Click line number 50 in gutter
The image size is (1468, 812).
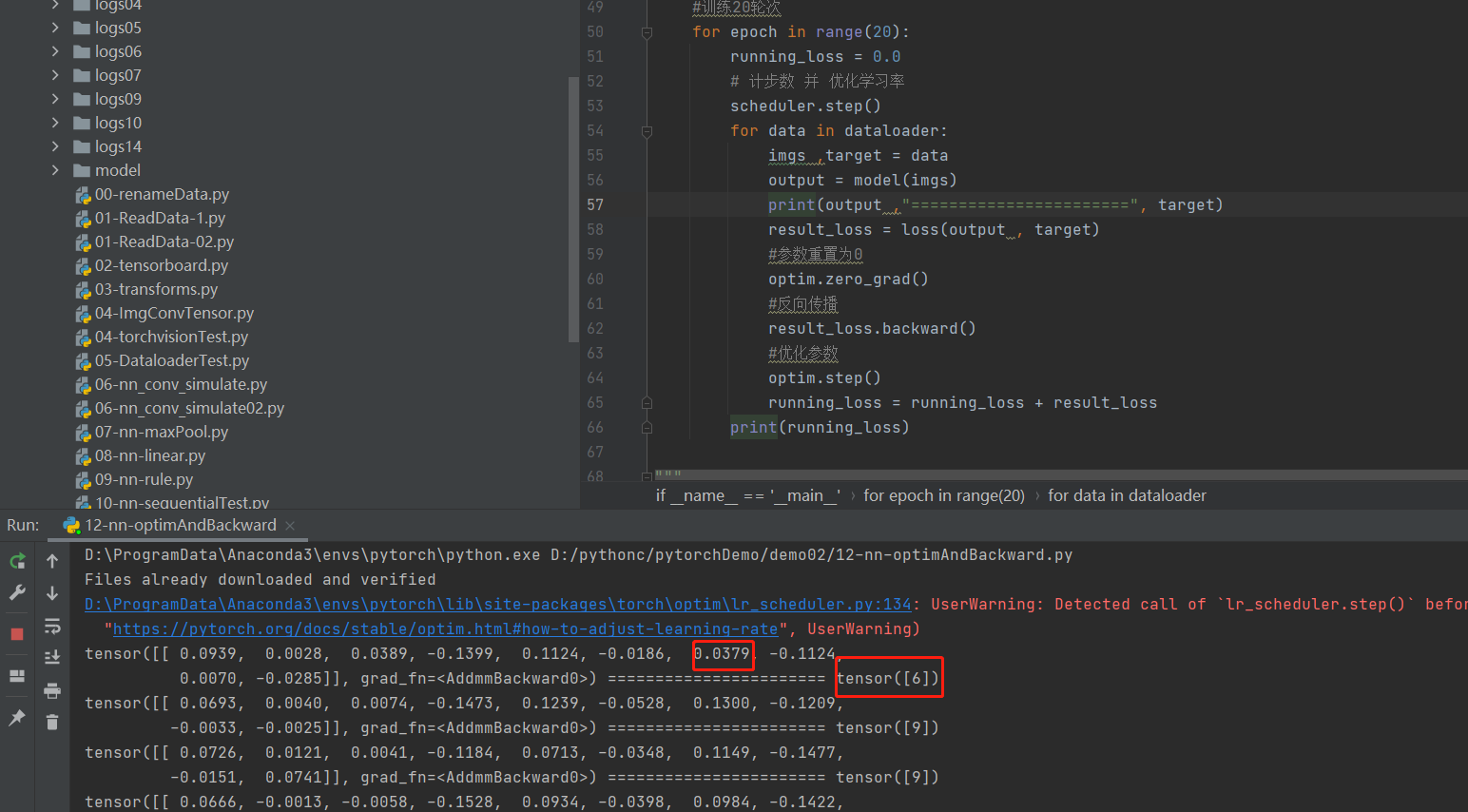tap(595, 31)
